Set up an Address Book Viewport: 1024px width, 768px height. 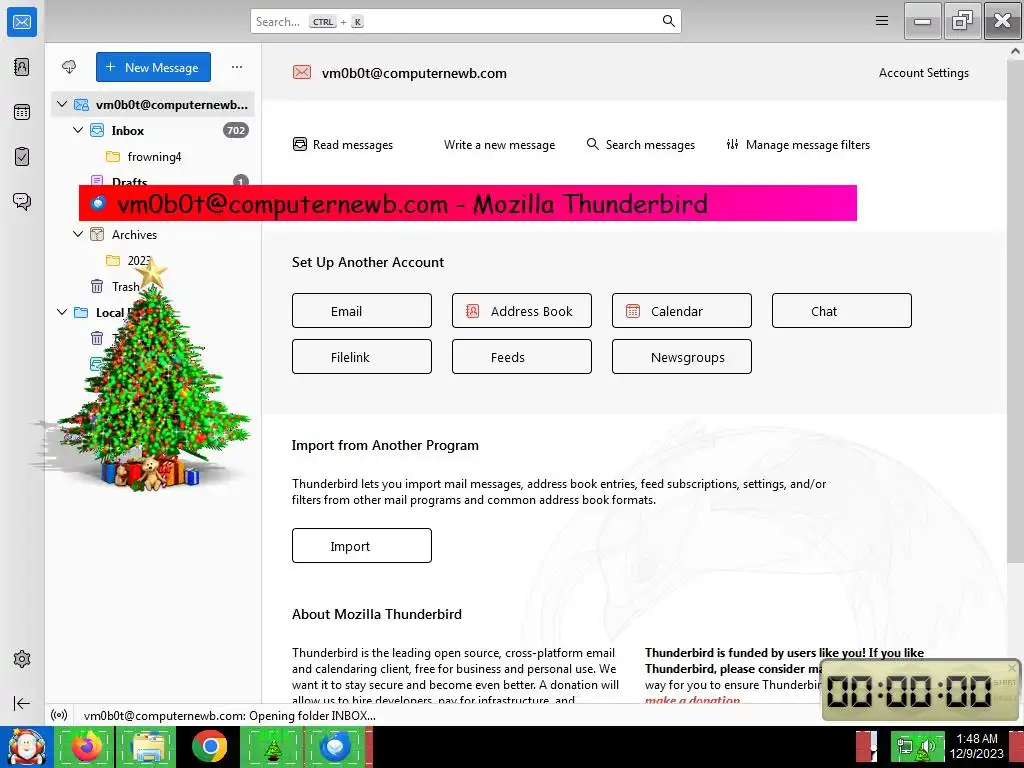522,311
